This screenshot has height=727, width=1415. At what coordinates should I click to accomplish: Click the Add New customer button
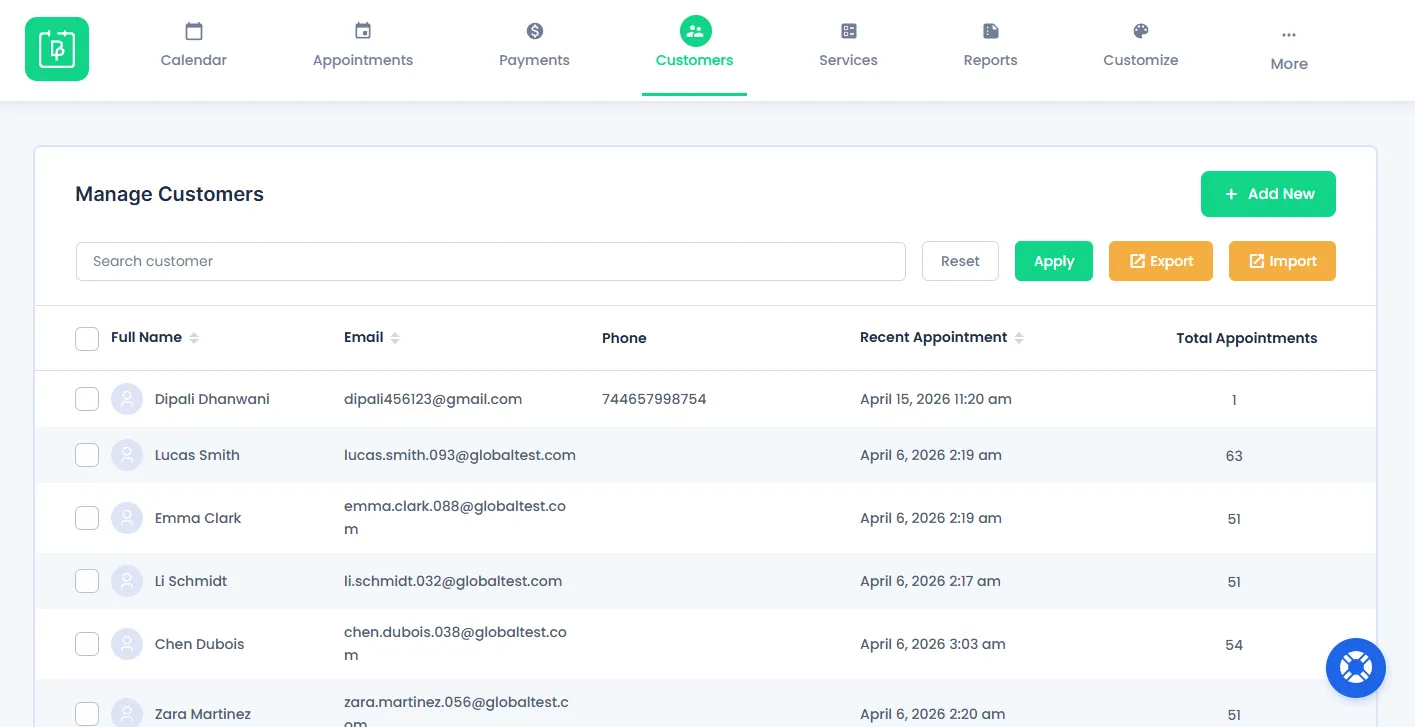1268,194
